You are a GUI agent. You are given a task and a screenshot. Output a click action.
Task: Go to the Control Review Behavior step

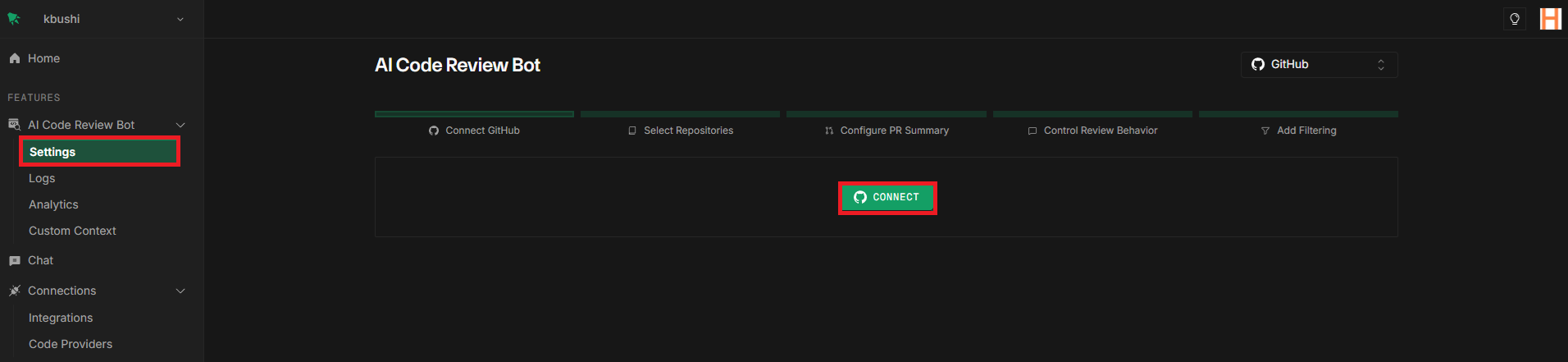coord(1092,131)
